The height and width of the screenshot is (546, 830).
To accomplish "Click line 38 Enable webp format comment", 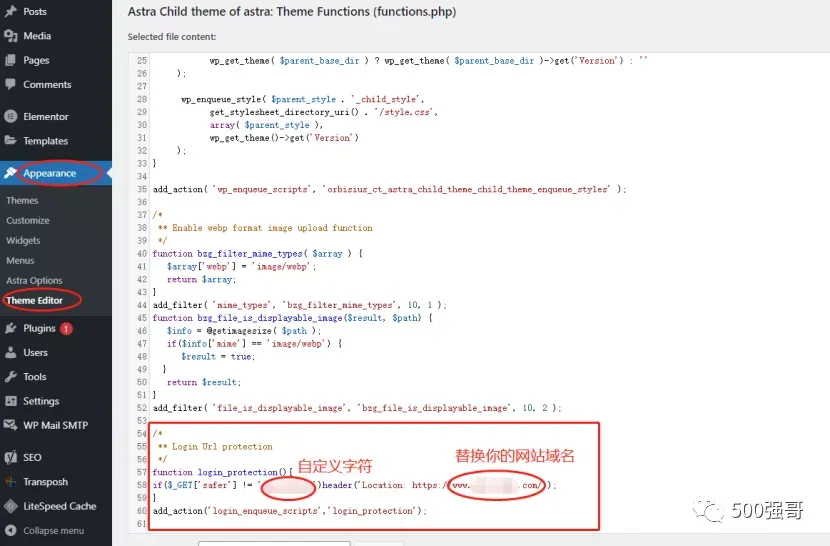I will click(265, 228).
